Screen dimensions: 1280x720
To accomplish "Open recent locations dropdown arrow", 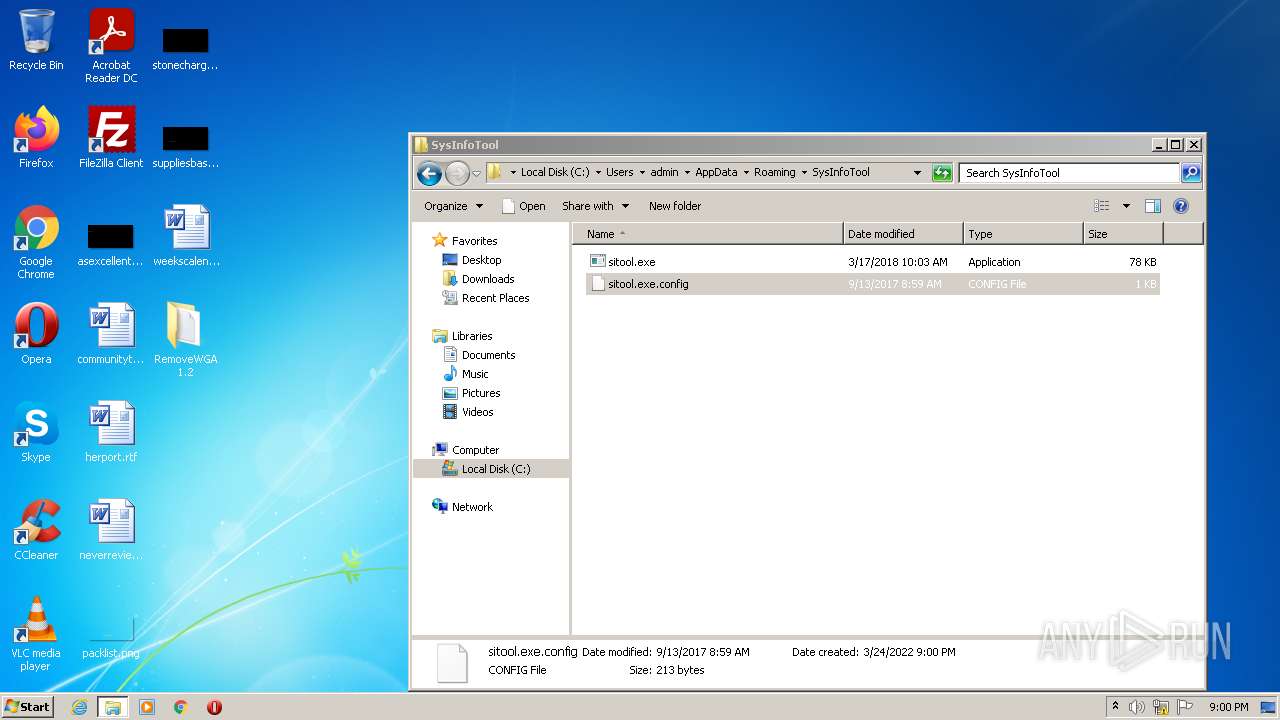I will point(477,173).
